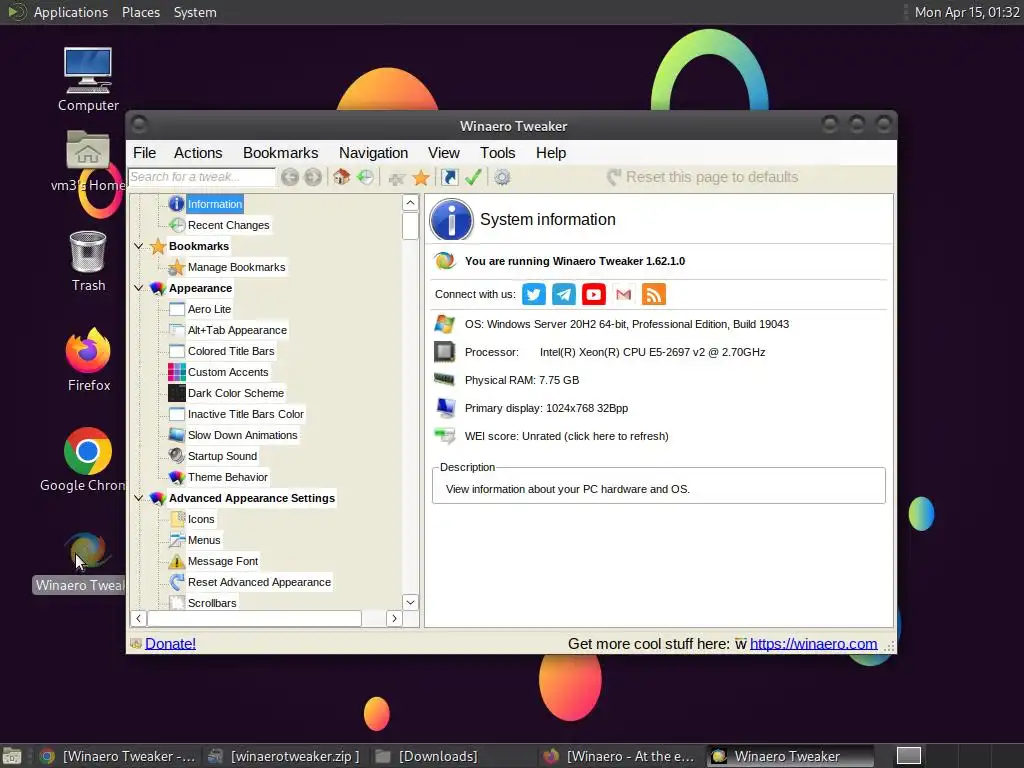
Task: Open Winaero Twitter link icon
Action: tap(534, 295)
